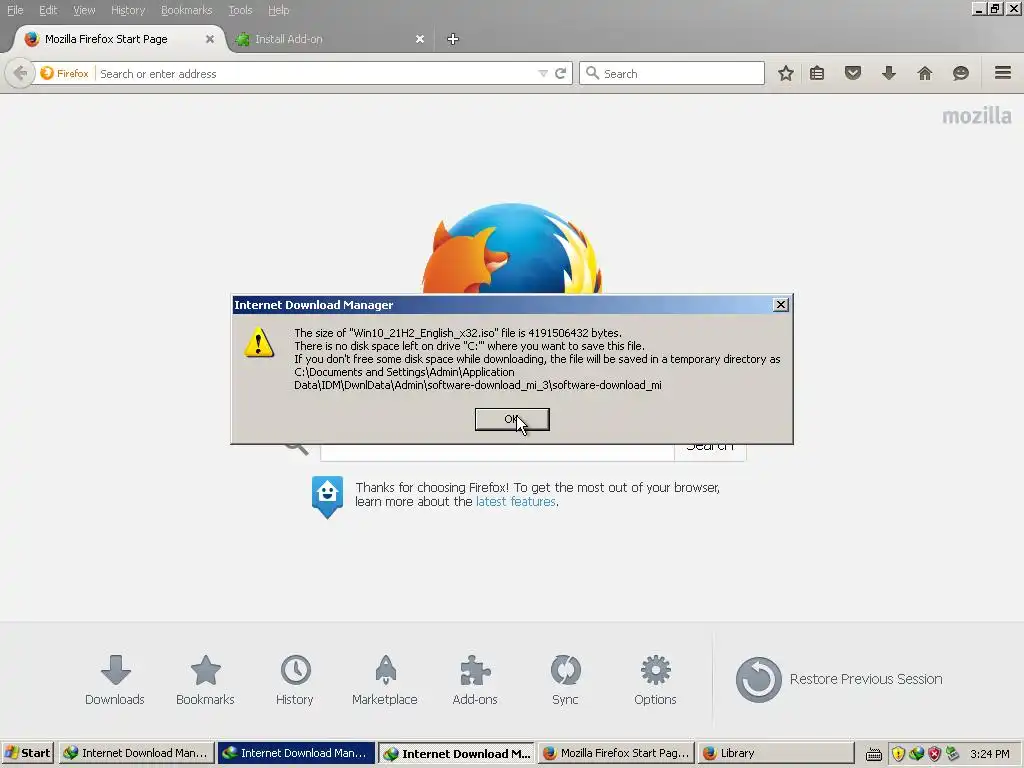Click the yellow shield security tray icon

pos(899,754)
